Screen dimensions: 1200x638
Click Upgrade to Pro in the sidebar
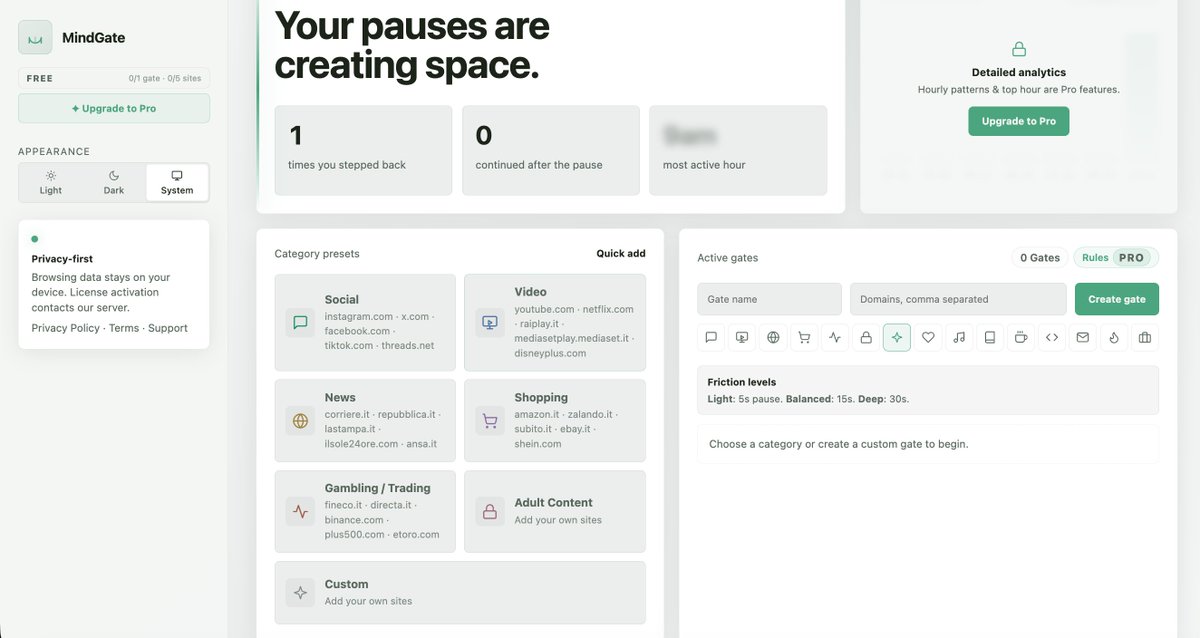pos(114,108)
